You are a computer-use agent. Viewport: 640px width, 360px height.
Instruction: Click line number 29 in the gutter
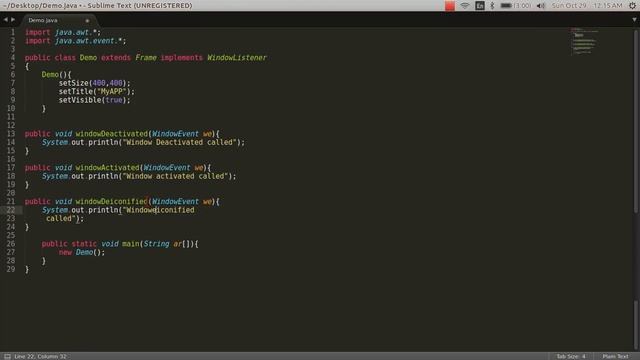point(11,269)
